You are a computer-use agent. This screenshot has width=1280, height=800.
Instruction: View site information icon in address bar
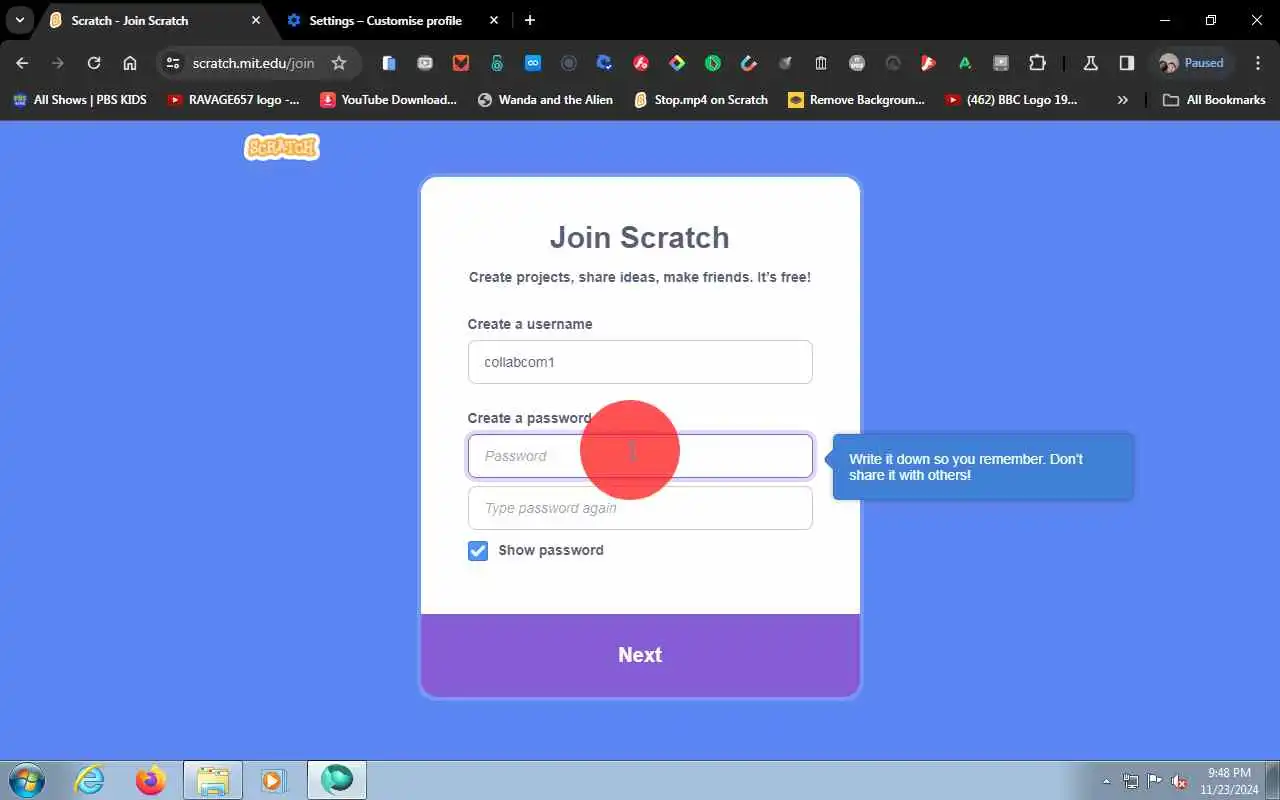point(173,63)
